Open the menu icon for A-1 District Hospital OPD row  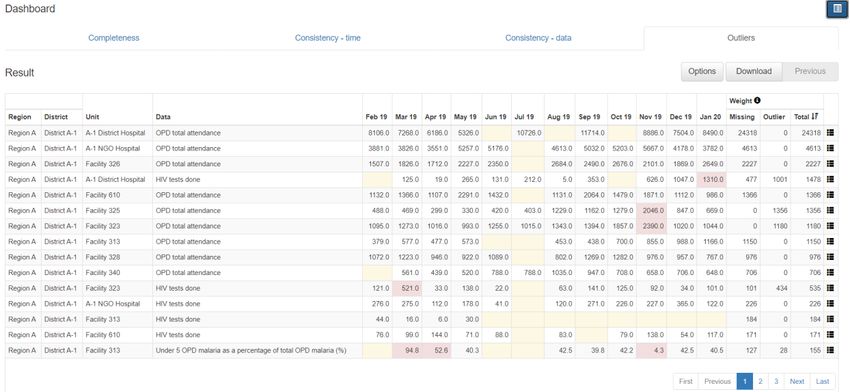tap(830, 133)
